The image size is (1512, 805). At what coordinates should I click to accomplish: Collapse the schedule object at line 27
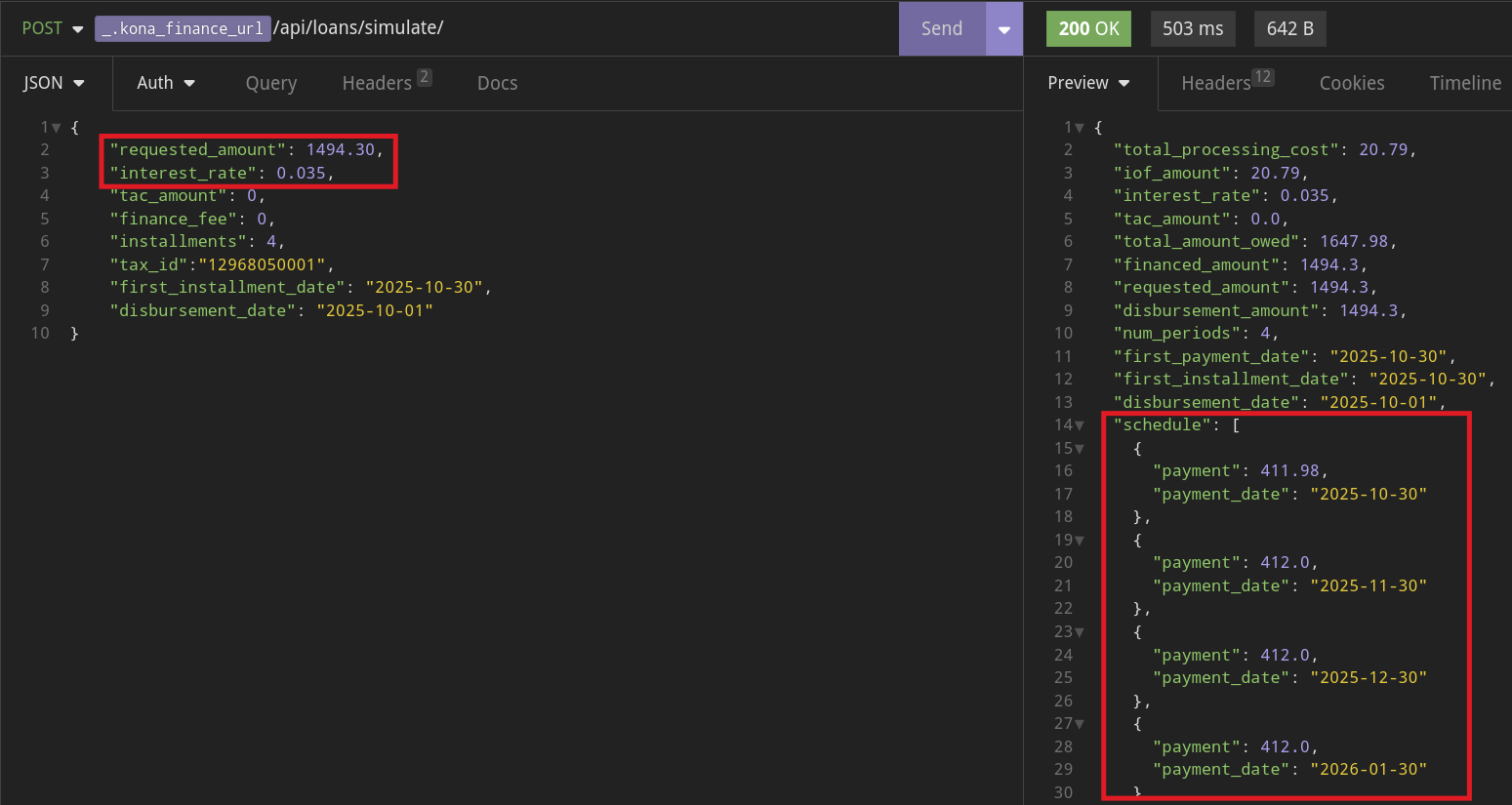tap(1079, 724)
